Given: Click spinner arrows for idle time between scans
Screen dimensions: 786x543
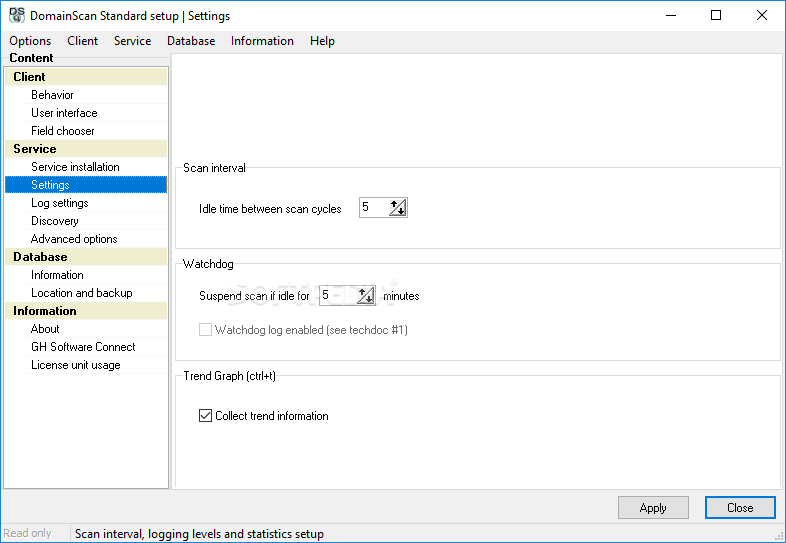Looking at the screenshot, I should [x=398, y=208].
